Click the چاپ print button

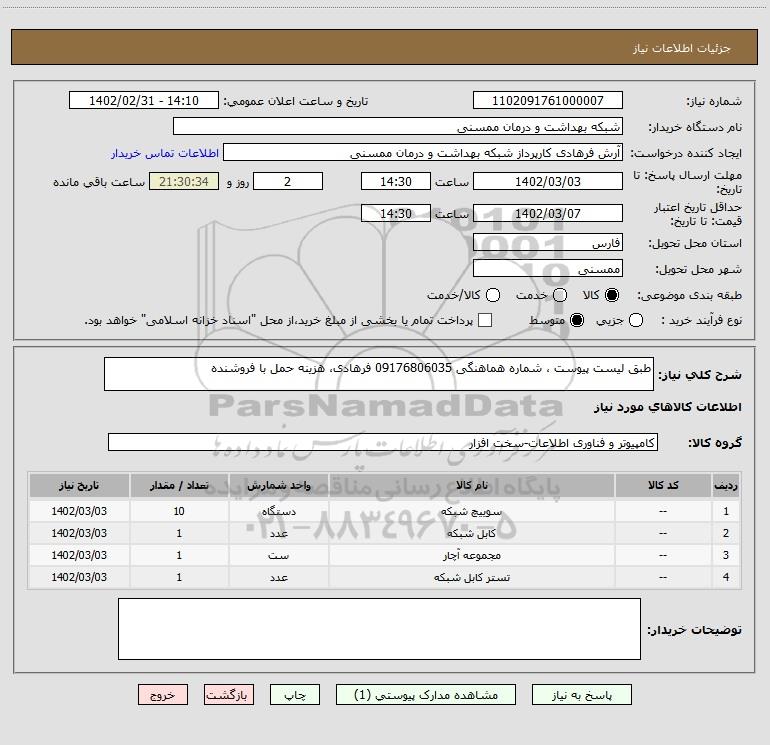295,695
